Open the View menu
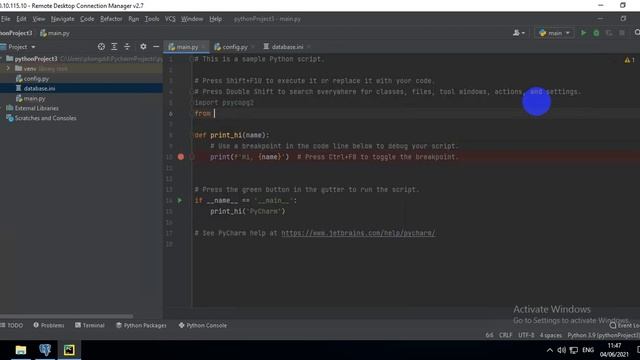The image size is (640, 360). click(39, 19)
